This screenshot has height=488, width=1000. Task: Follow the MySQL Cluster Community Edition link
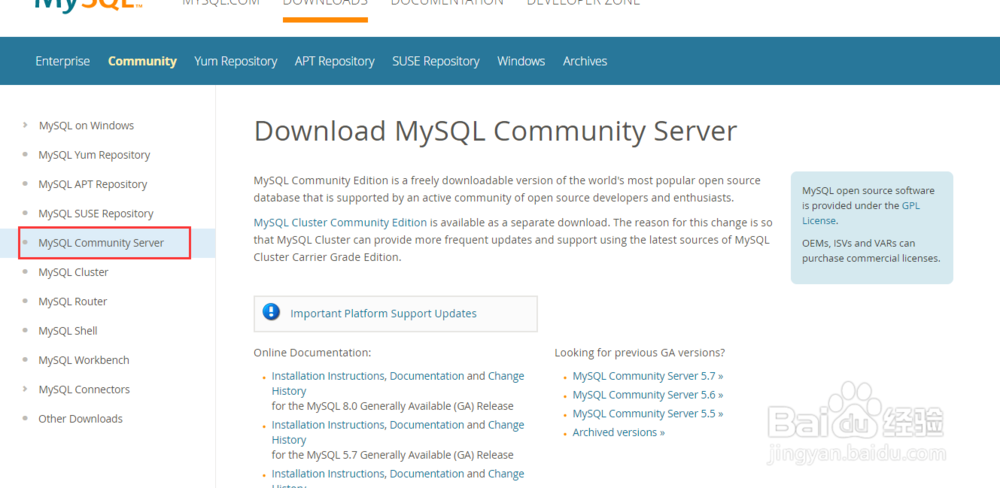pos(340,223)
